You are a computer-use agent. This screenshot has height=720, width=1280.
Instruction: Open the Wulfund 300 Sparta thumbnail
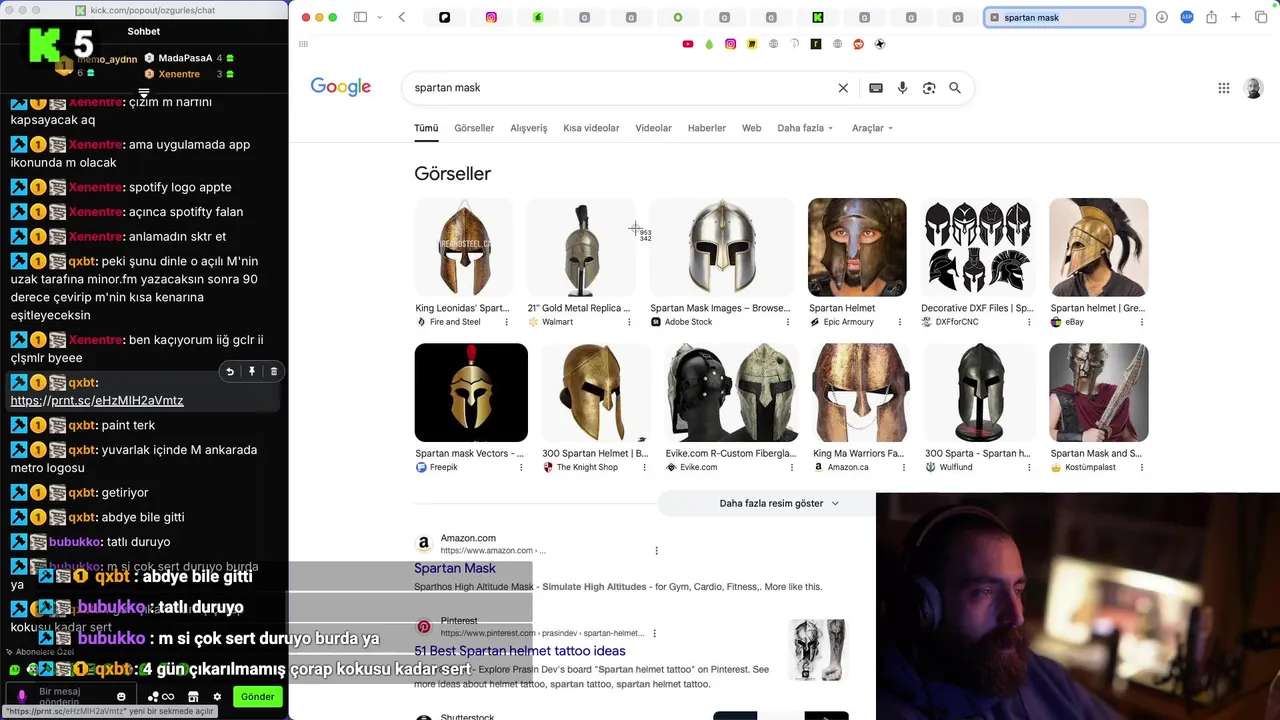coord(980,392)
